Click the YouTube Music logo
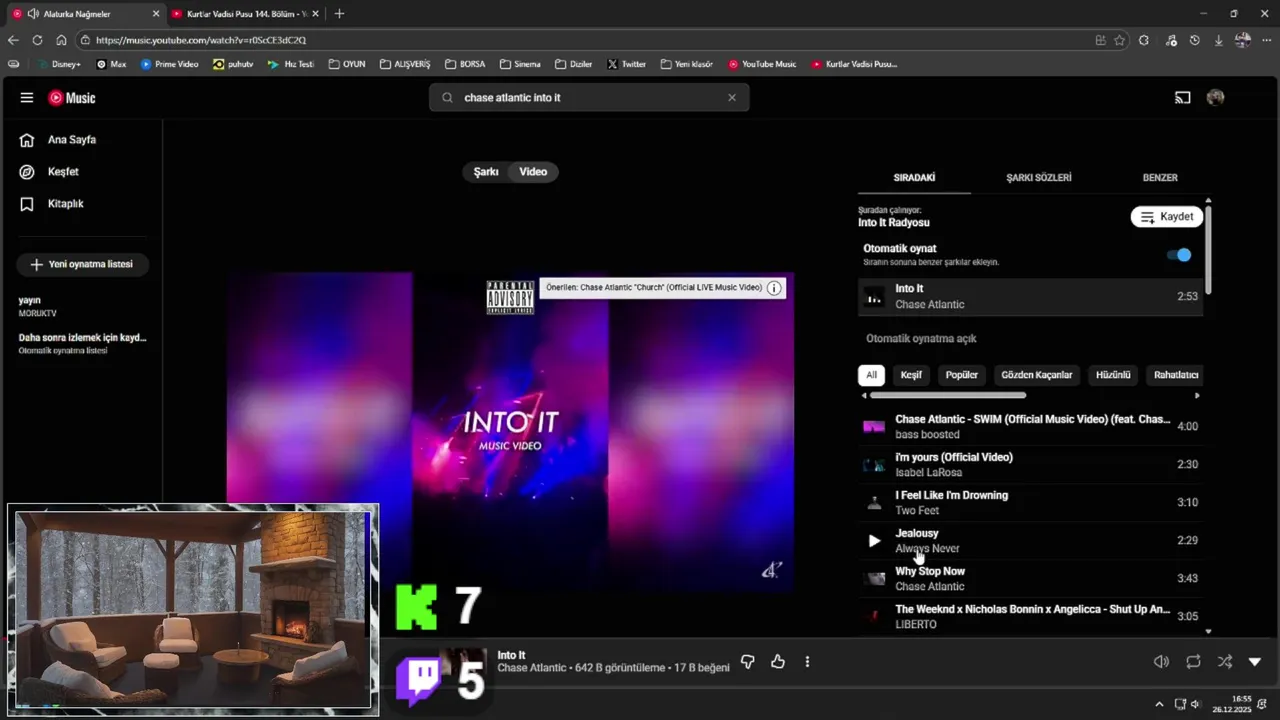 pos(72,98)
